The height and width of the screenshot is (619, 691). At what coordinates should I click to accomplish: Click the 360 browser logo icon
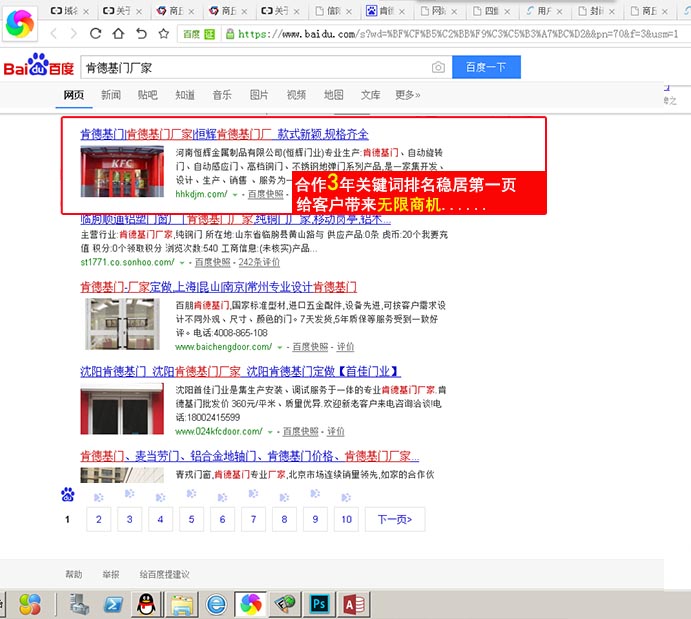point(20,23)
